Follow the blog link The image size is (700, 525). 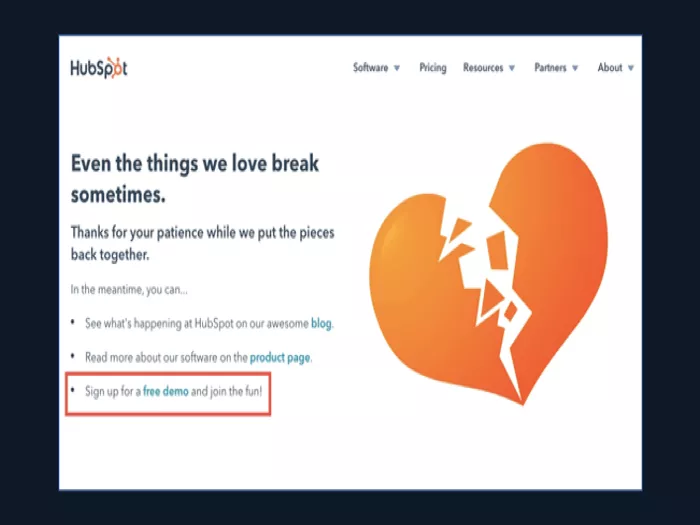point(321,323)
